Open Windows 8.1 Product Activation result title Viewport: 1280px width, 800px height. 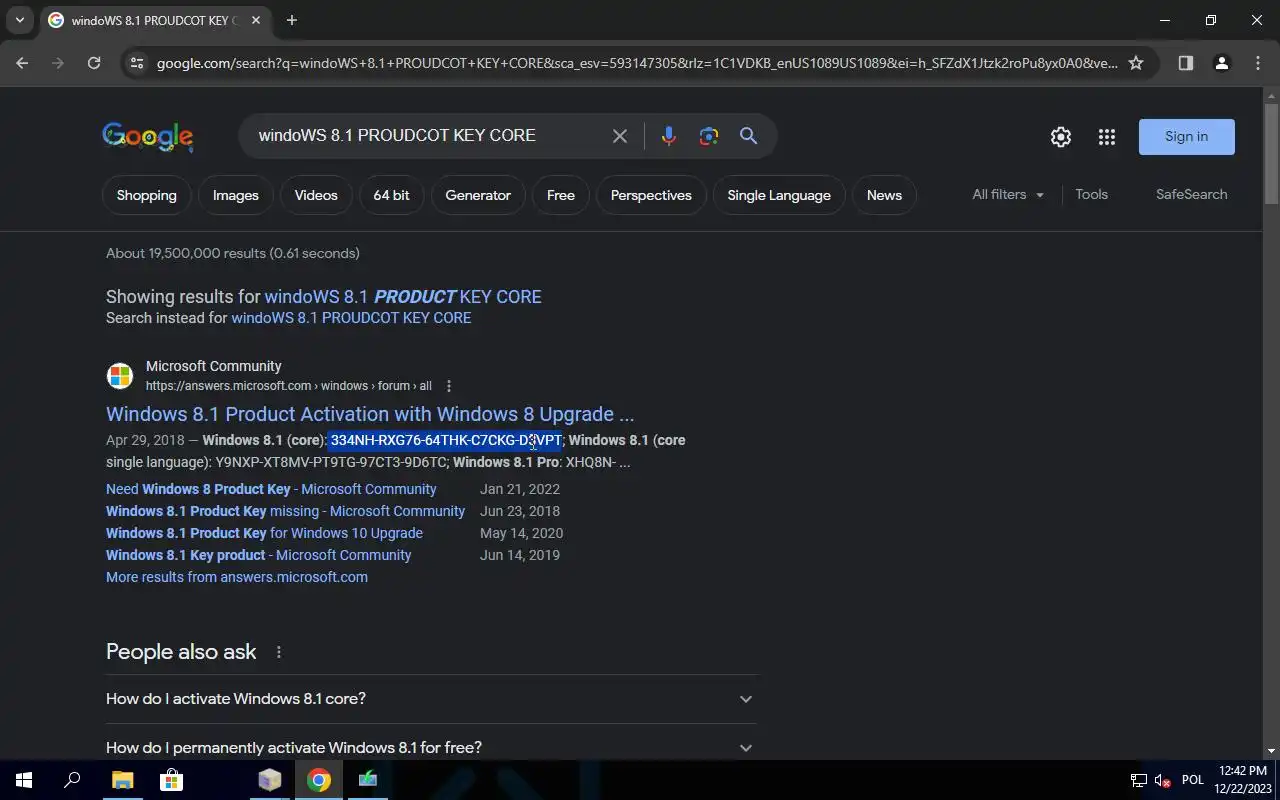pos(370,414)
